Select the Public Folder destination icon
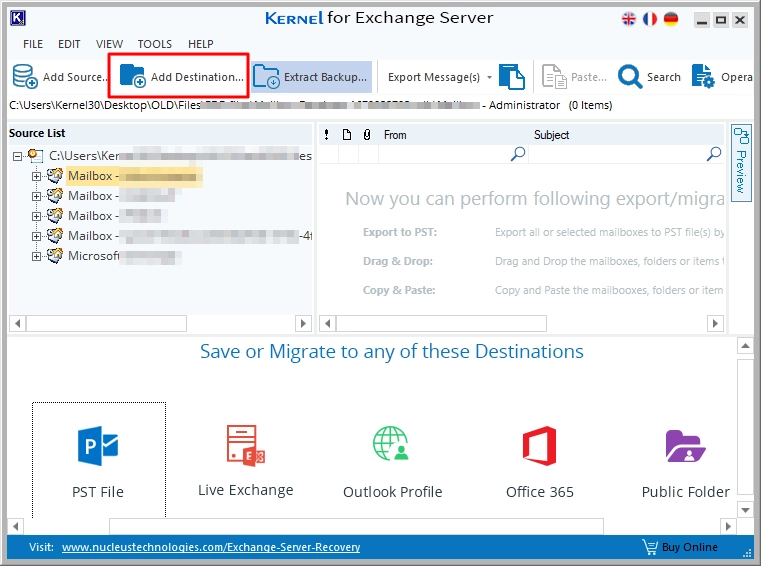 coord(685,446)
